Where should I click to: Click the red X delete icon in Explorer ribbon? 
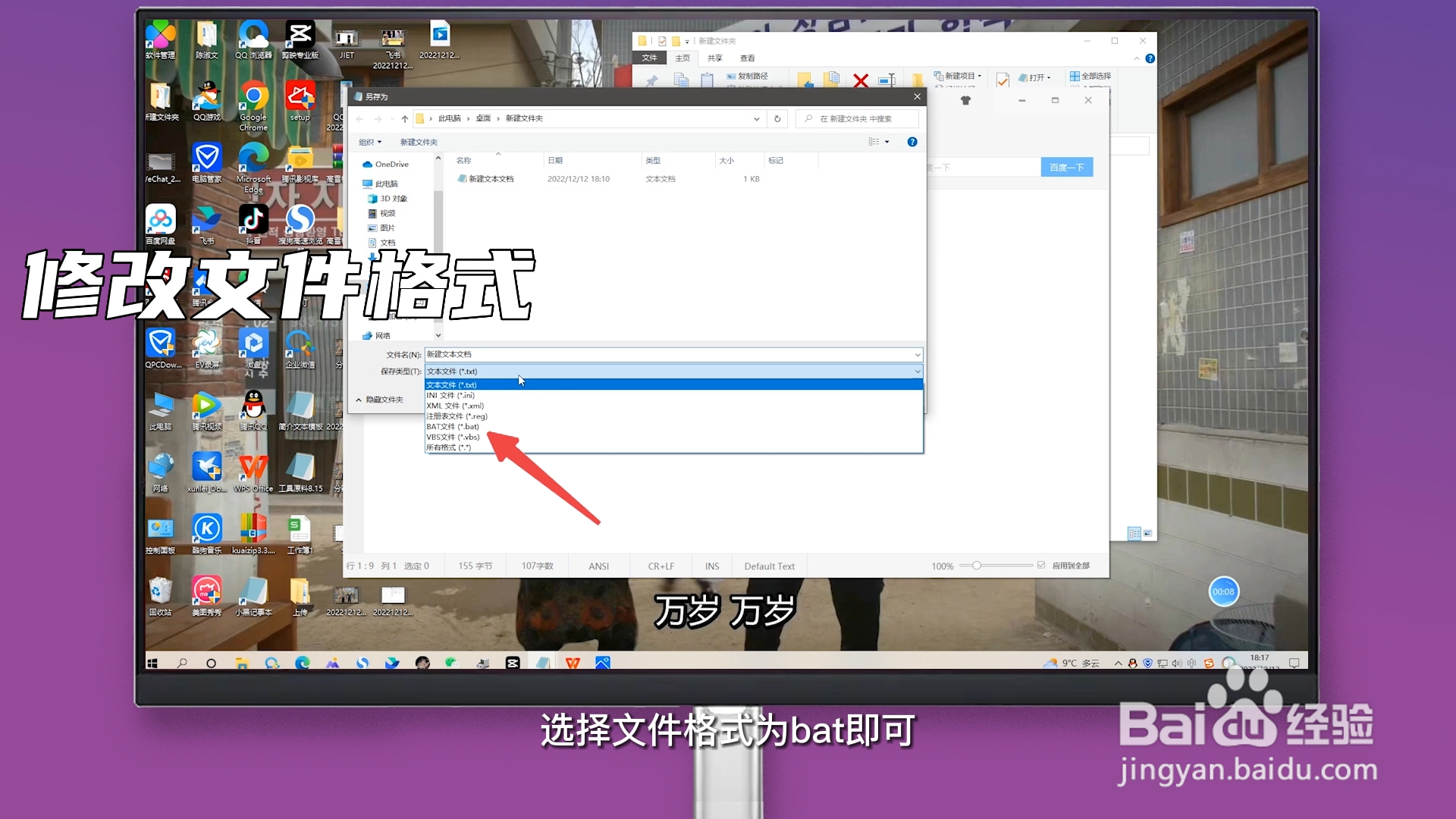pos(861,80)
